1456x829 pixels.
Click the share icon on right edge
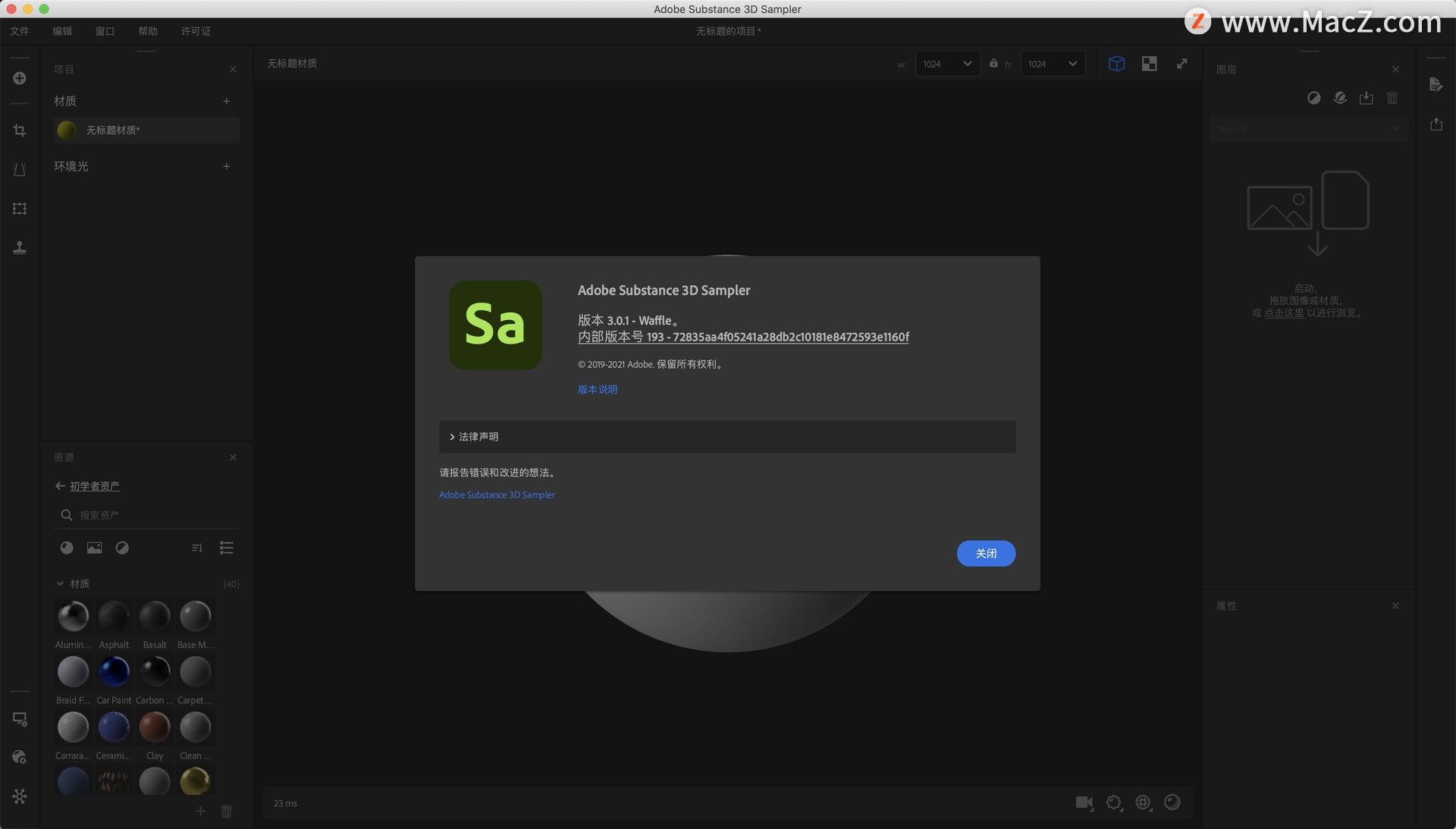pyautogui.click(x=1436, y=124)
